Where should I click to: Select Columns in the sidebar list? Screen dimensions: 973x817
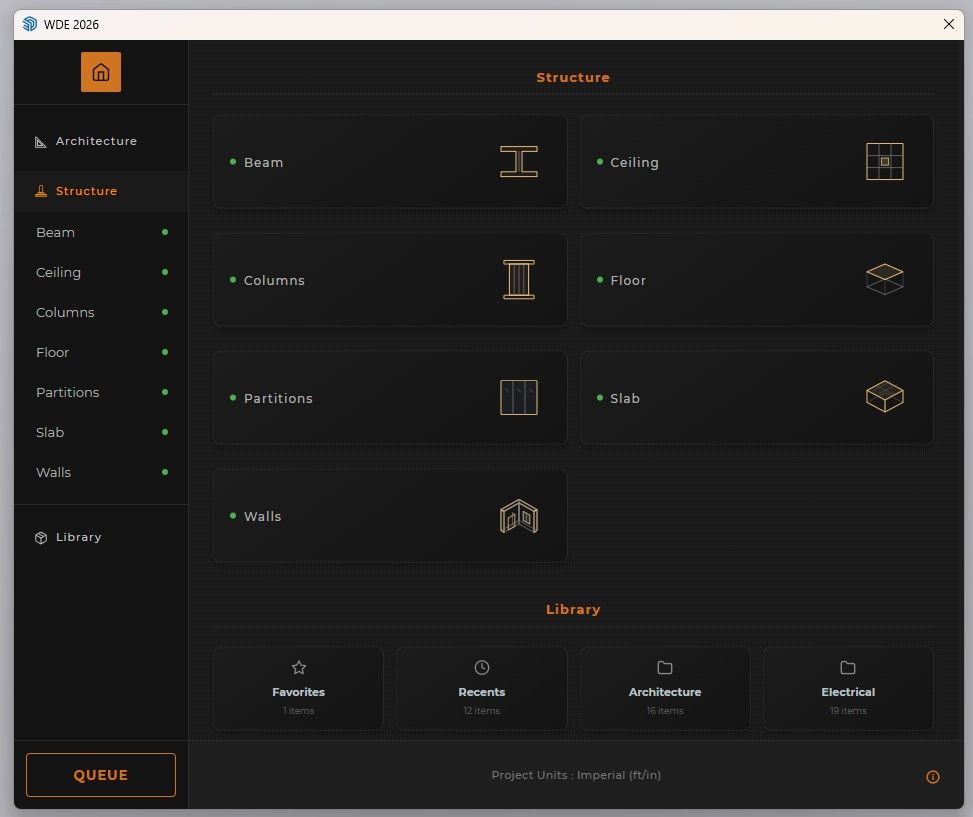coord(101,312)
